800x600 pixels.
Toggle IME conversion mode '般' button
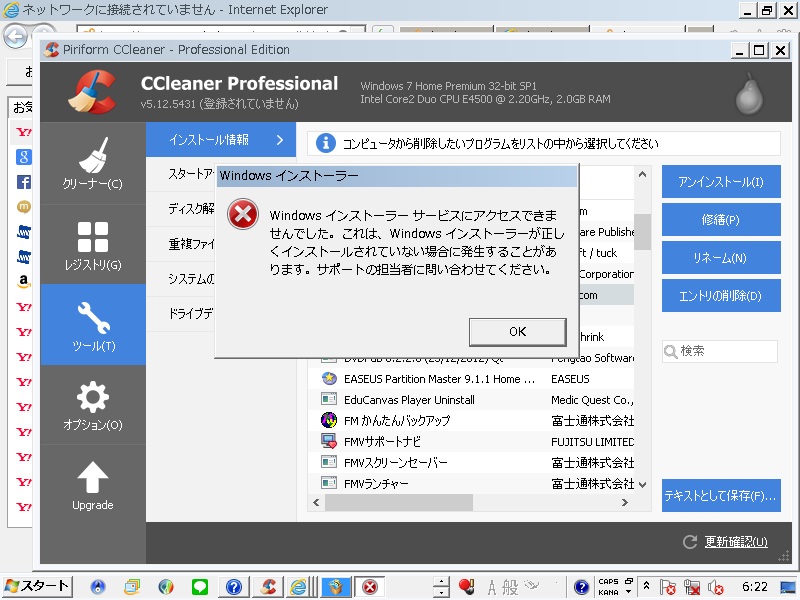[x=510, y=588]
